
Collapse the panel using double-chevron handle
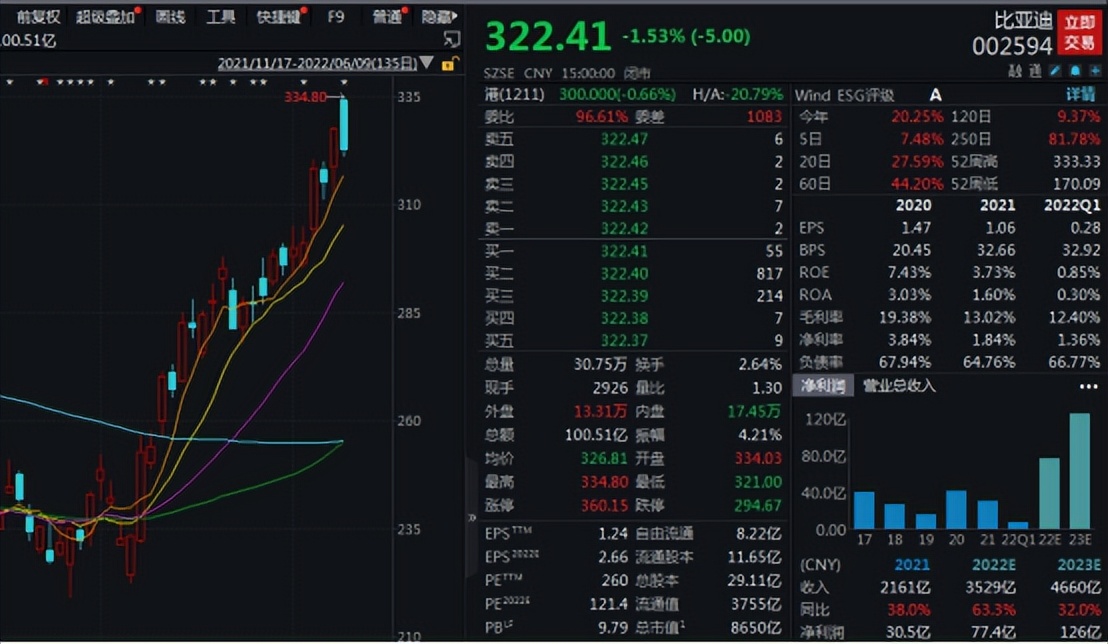[473, 517]
